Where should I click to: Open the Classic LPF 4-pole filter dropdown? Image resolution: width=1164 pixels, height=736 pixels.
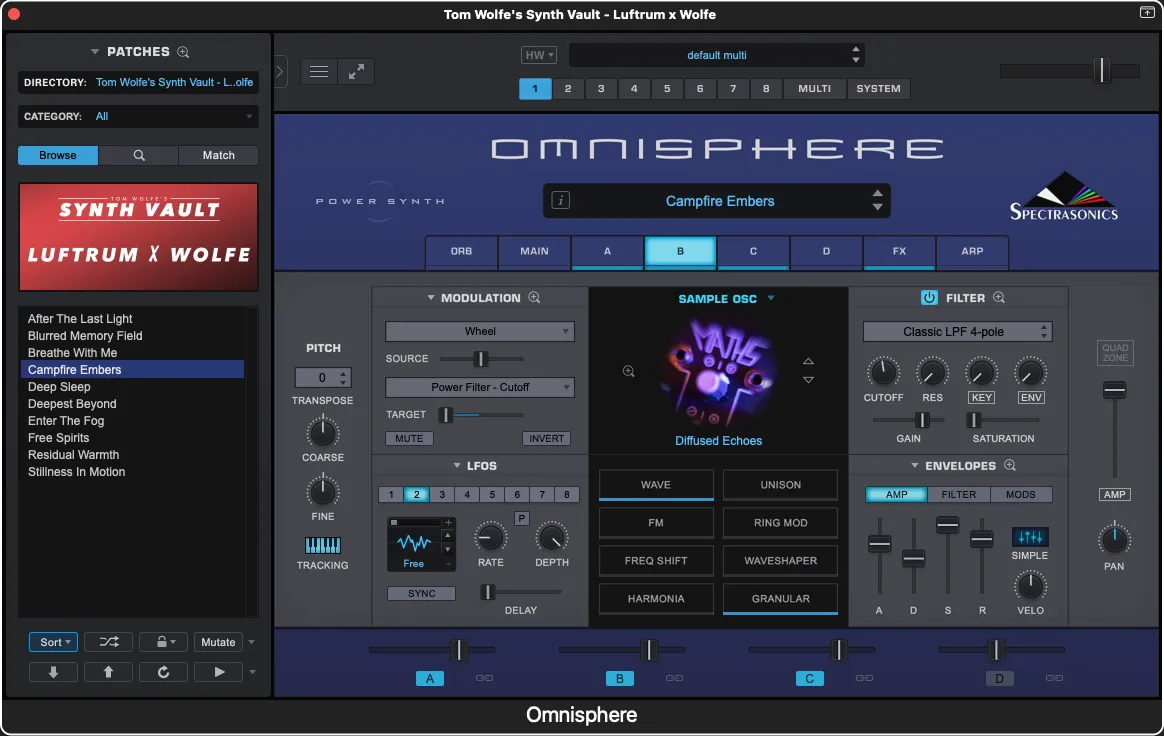point(958,331)
